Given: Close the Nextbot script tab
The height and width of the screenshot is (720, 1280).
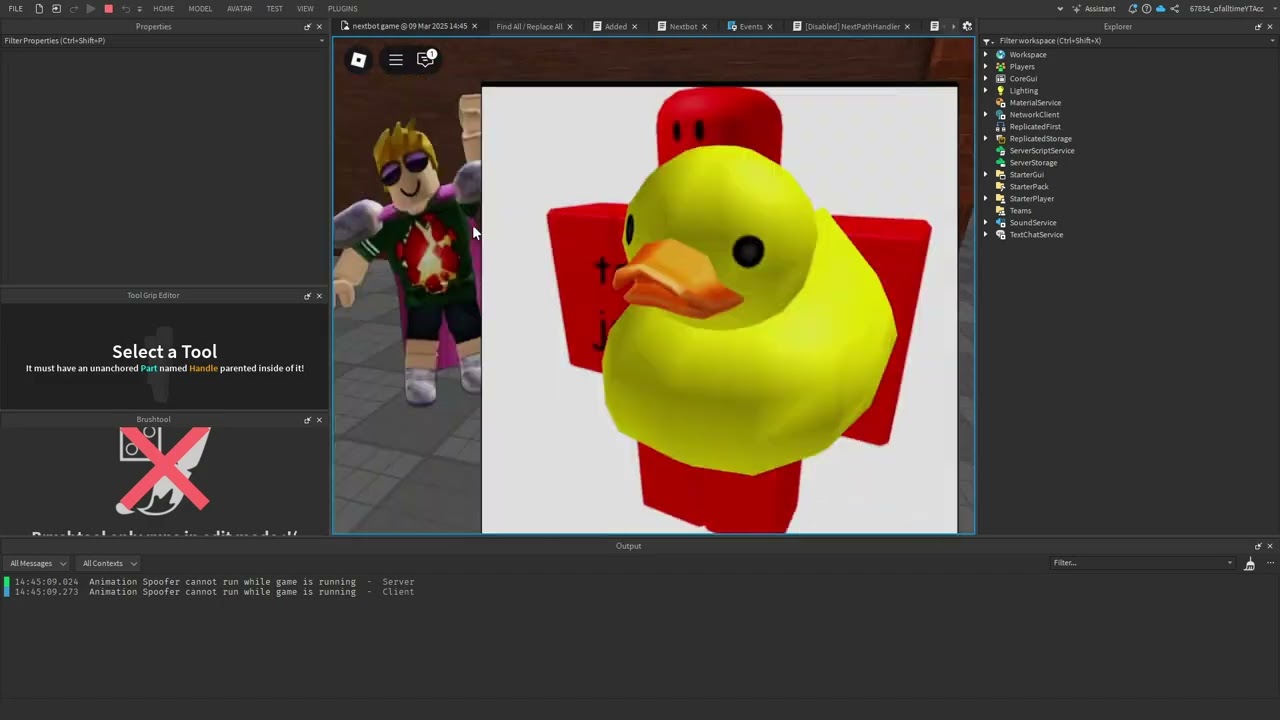Looking at the screenshot, I should (705, 26).
